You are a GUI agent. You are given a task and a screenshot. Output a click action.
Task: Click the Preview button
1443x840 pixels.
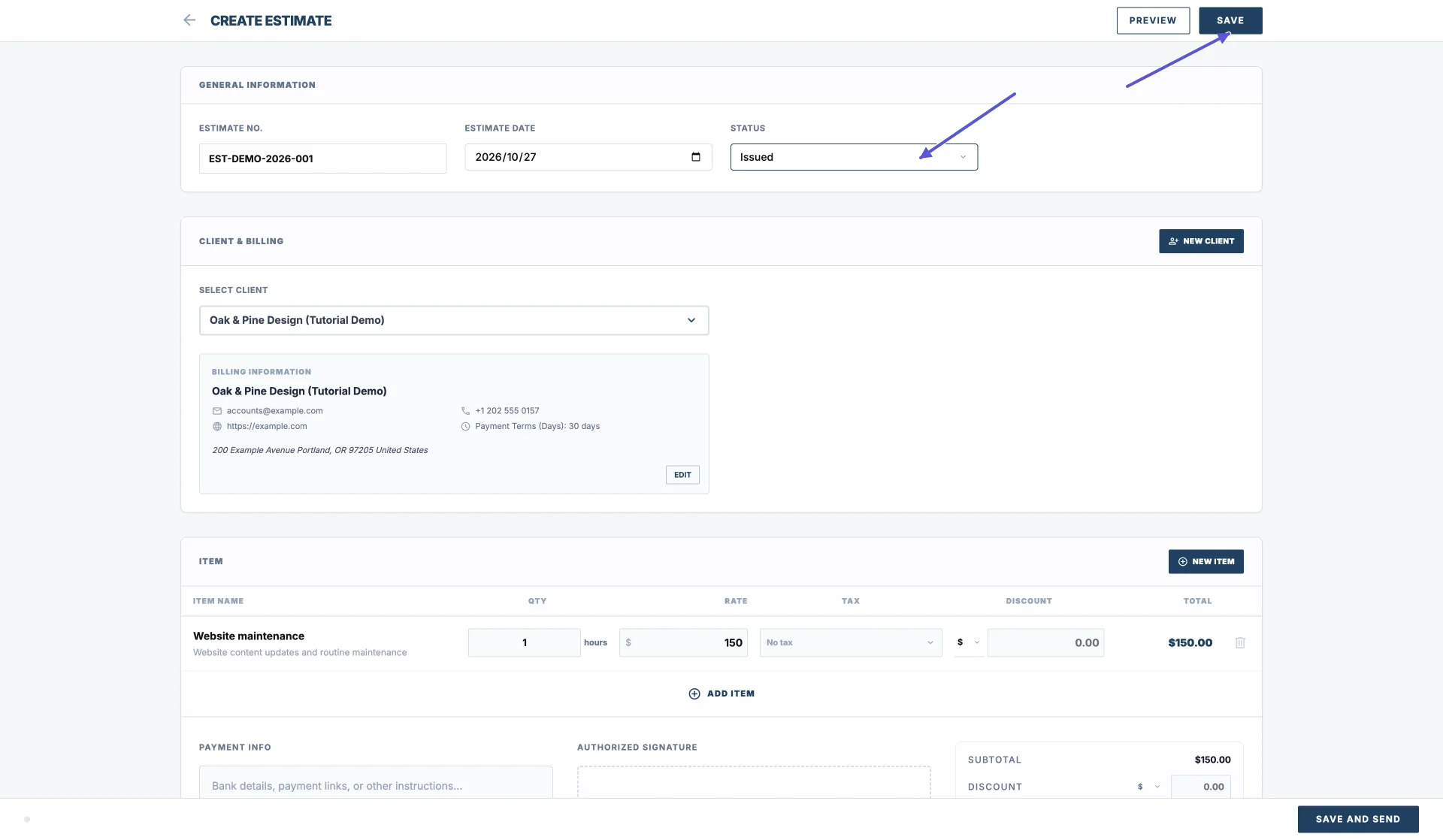1153,20
